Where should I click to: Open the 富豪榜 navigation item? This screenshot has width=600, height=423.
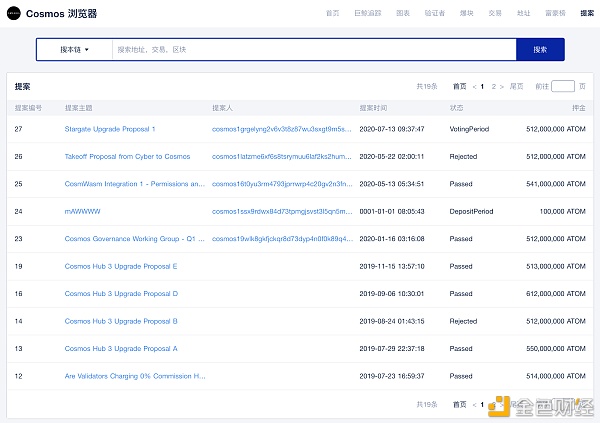(555, 13)
